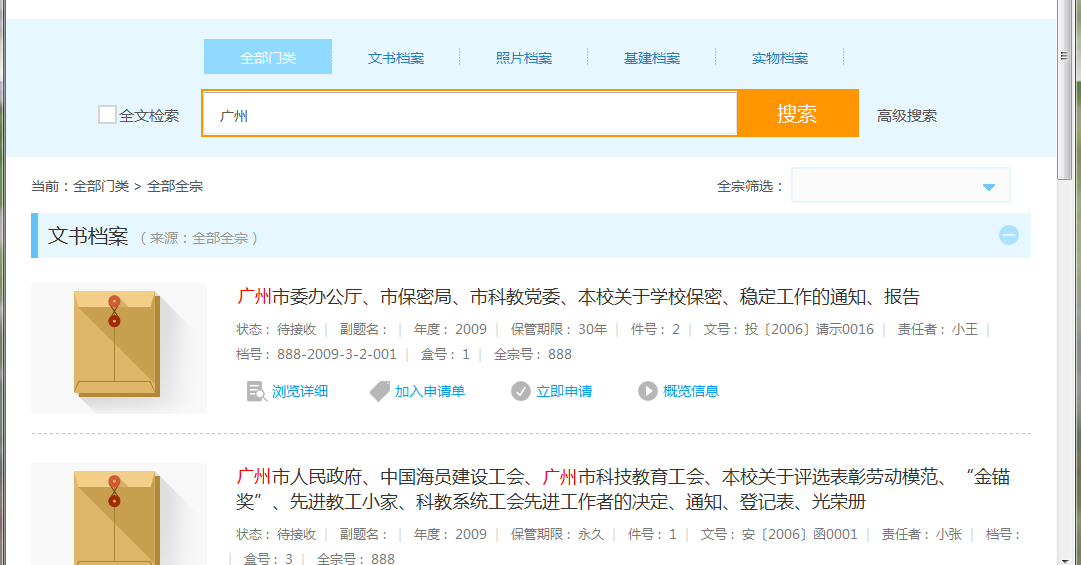The width and height of the screenshot is (1081, 565).
Task: Open the 广州市委办公厅 record title
Action: (x=578, y=297)
